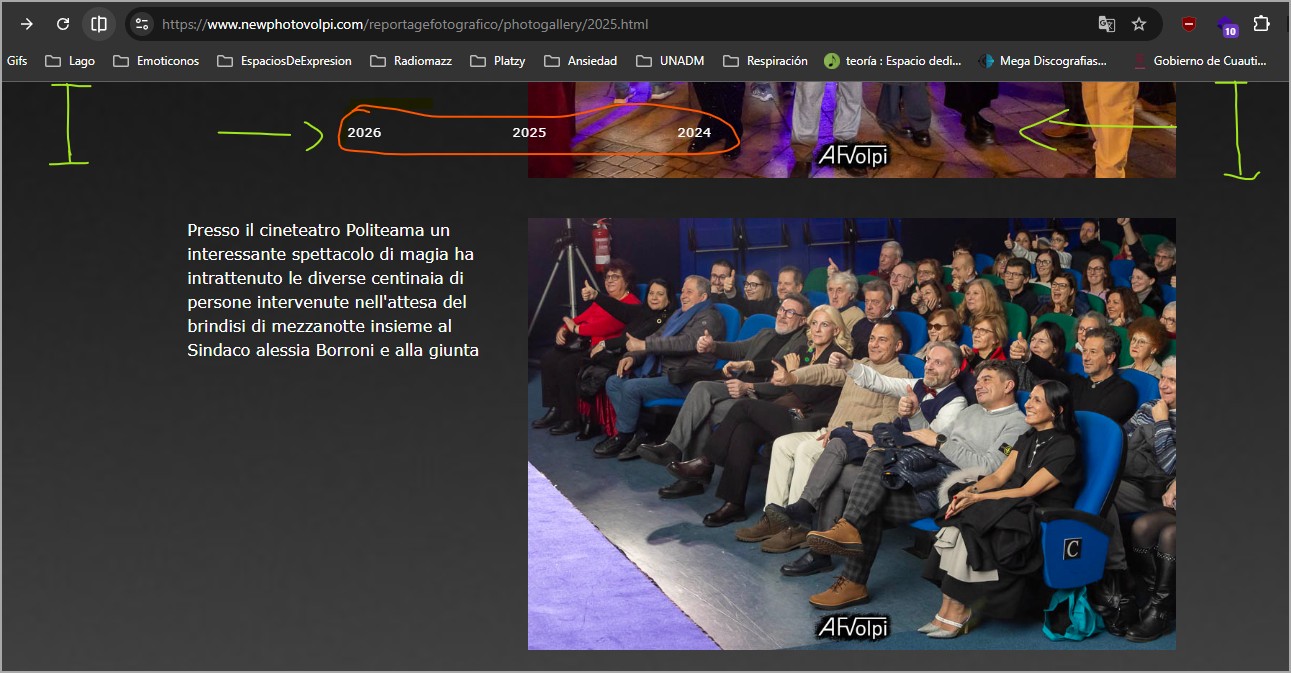Open the purple extension with badge 10
Screen dimensions: 1291x673
pyautogui.click(x=1226, y=25)
